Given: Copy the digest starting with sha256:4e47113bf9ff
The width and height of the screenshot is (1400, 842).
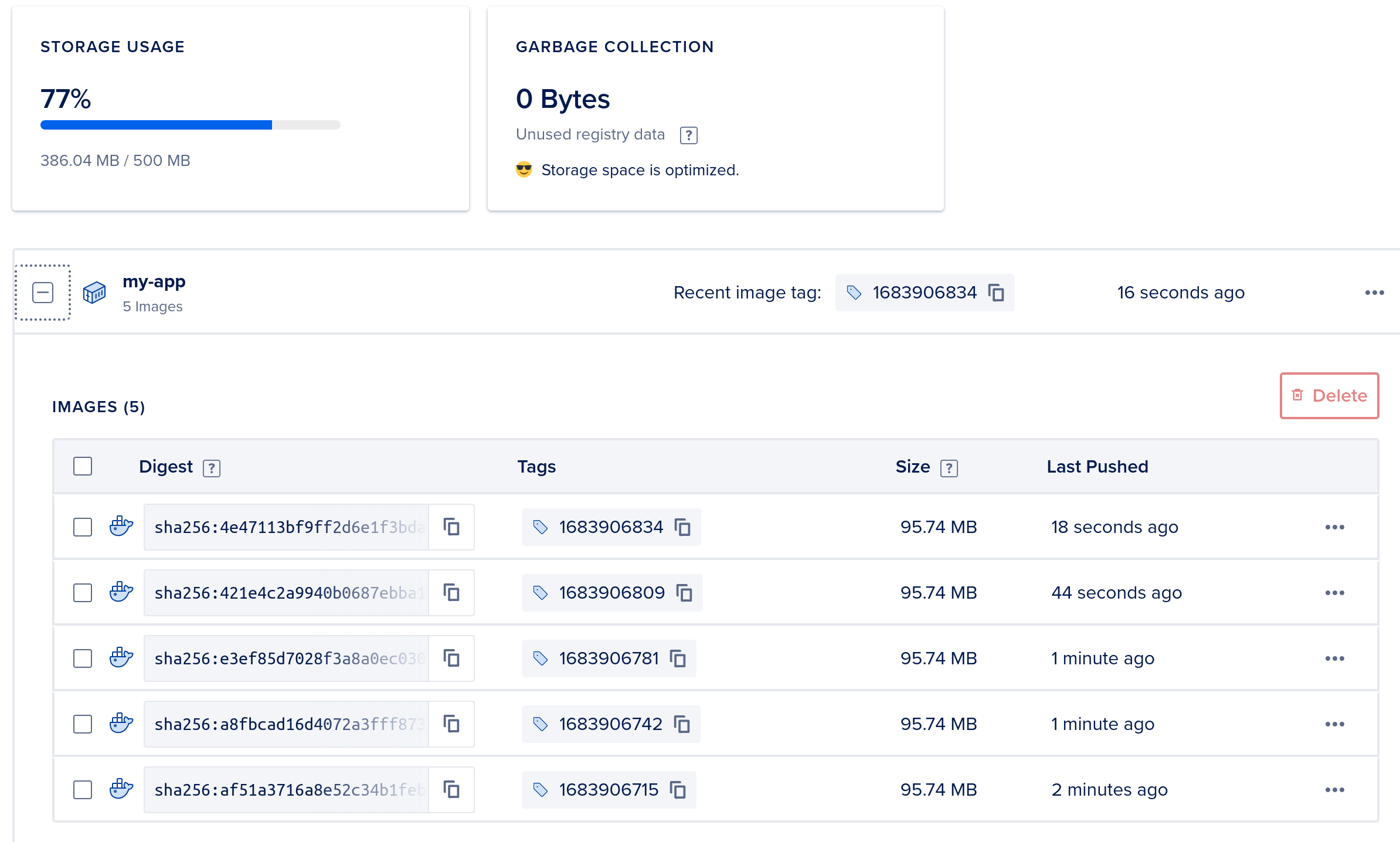Looking at the screenshot, I should coord(451,527).
